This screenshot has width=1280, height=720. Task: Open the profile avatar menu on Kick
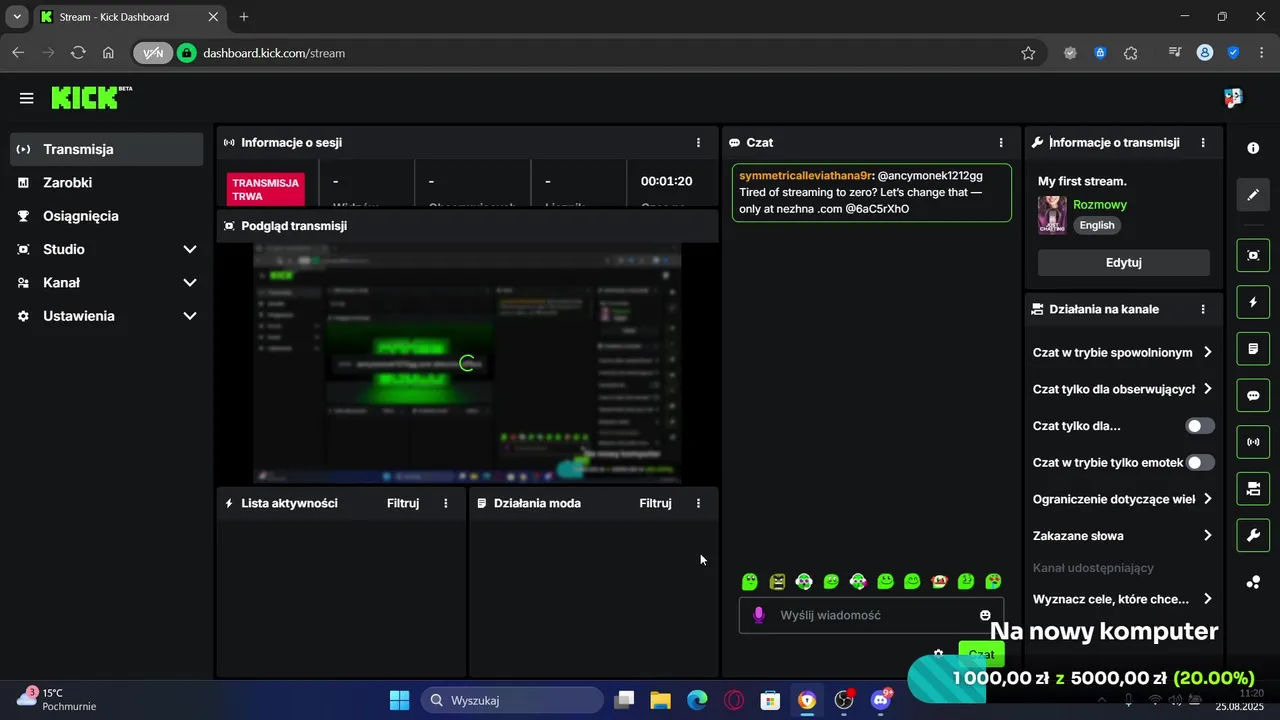1233,98
